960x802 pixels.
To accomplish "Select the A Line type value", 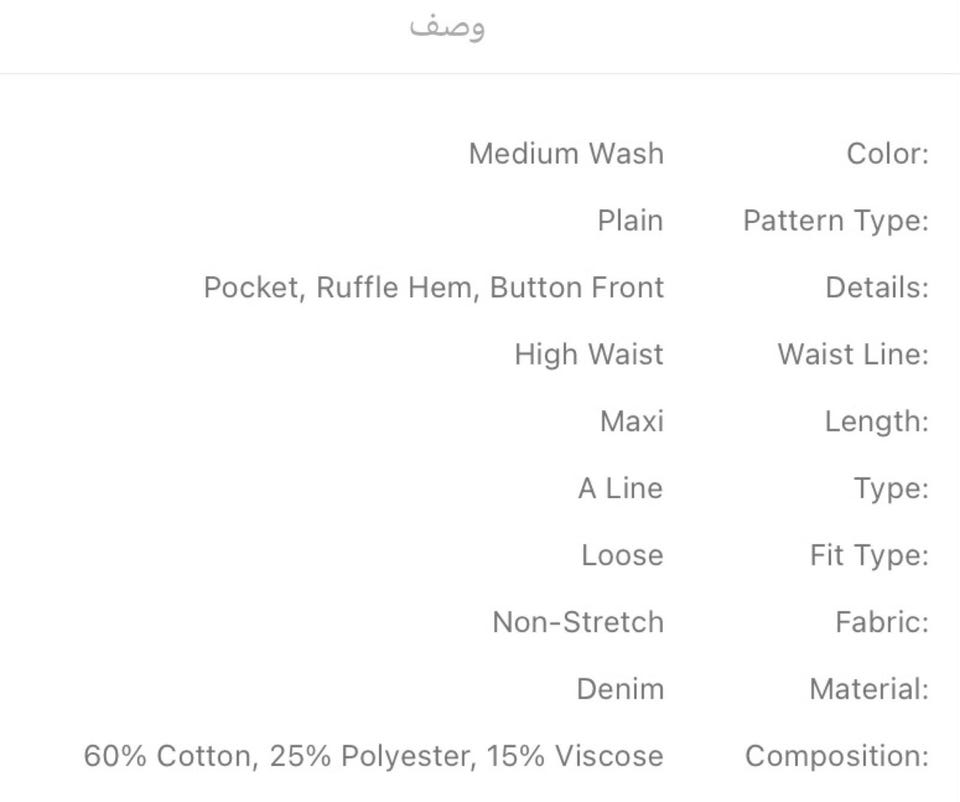I will [x=620, y=489].
